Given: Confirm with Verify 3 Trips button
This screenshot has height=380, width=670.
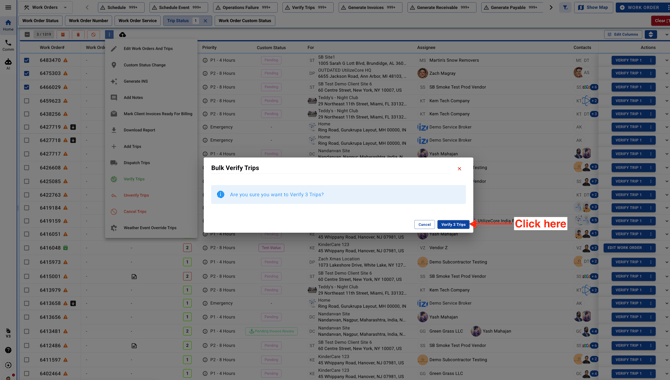Looking at the screenshot, I should (x=453, y=224).
